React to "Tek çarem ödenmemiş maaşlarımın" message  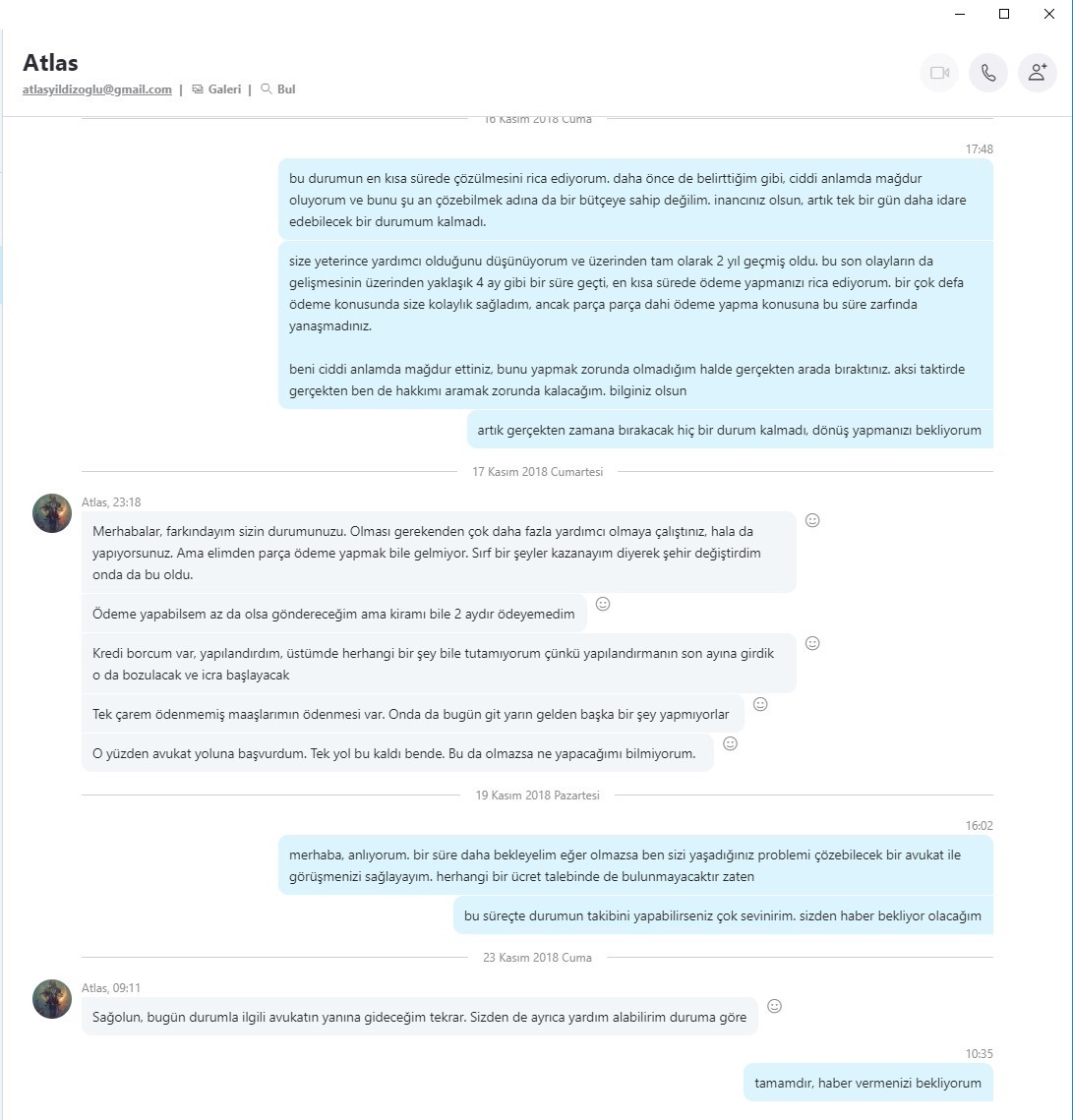coord(761,704)
